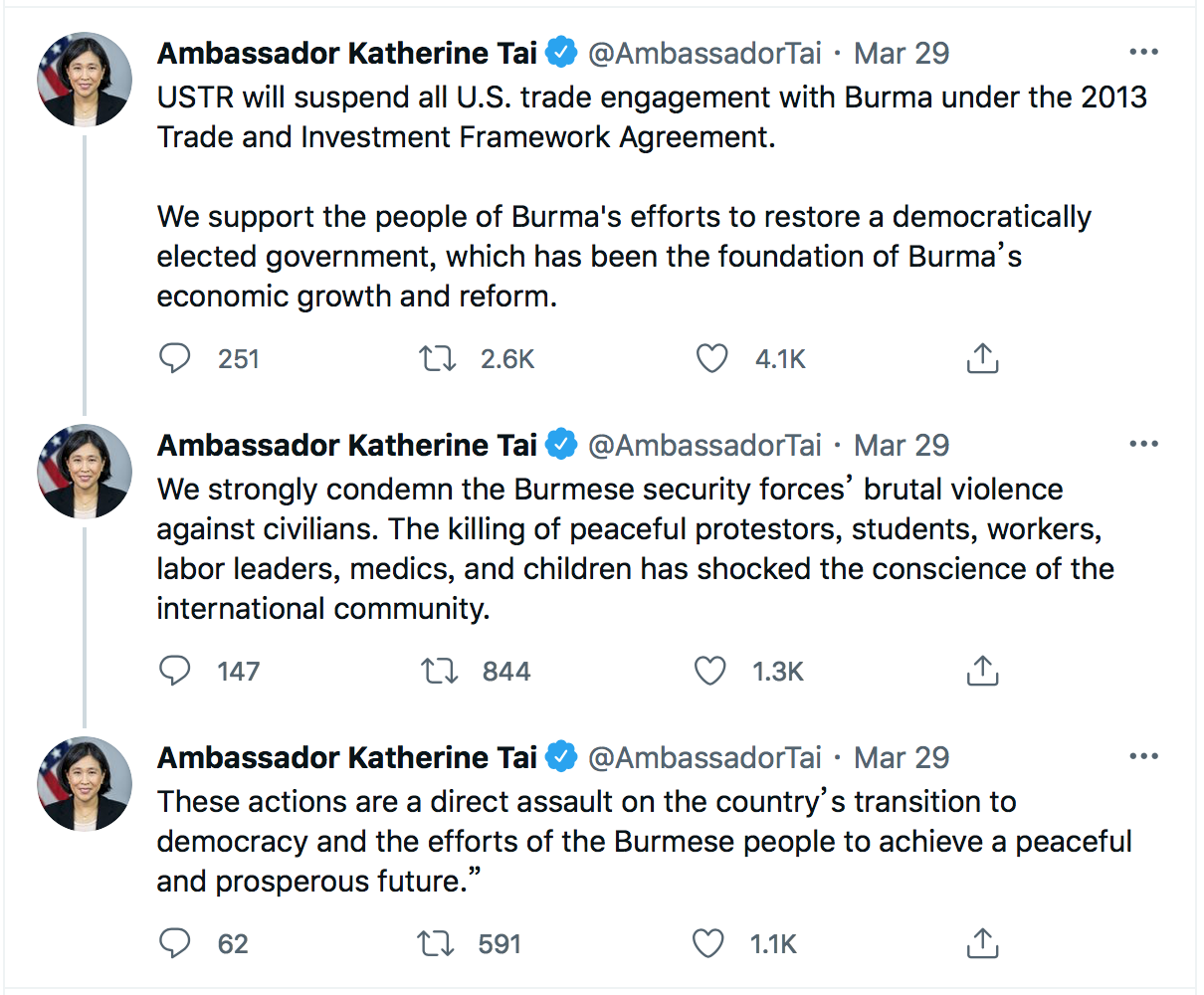Click the profile photo on the first tweet

85,80
